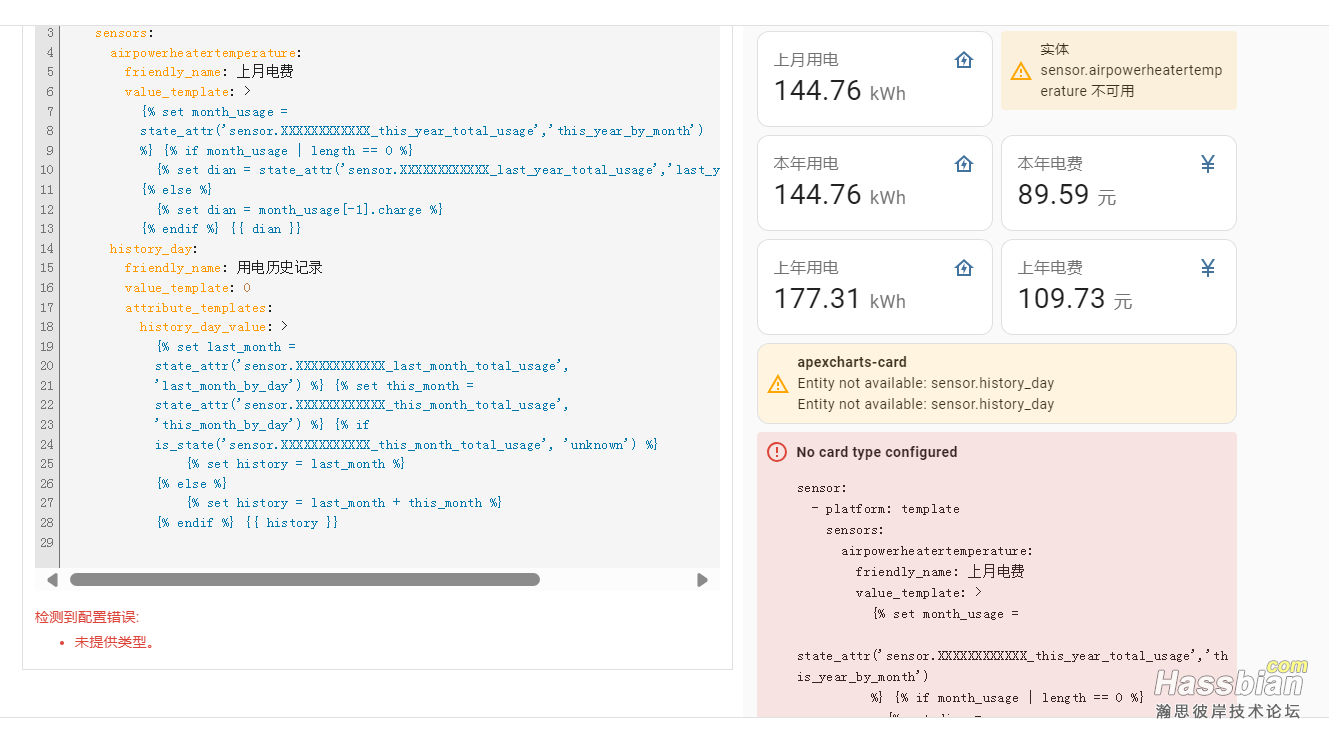The image size is (1329, 729).
Task: Click first 'Entity not available: sensor.history_day' line
Action: pyautogui.click(x=925, y=383)
